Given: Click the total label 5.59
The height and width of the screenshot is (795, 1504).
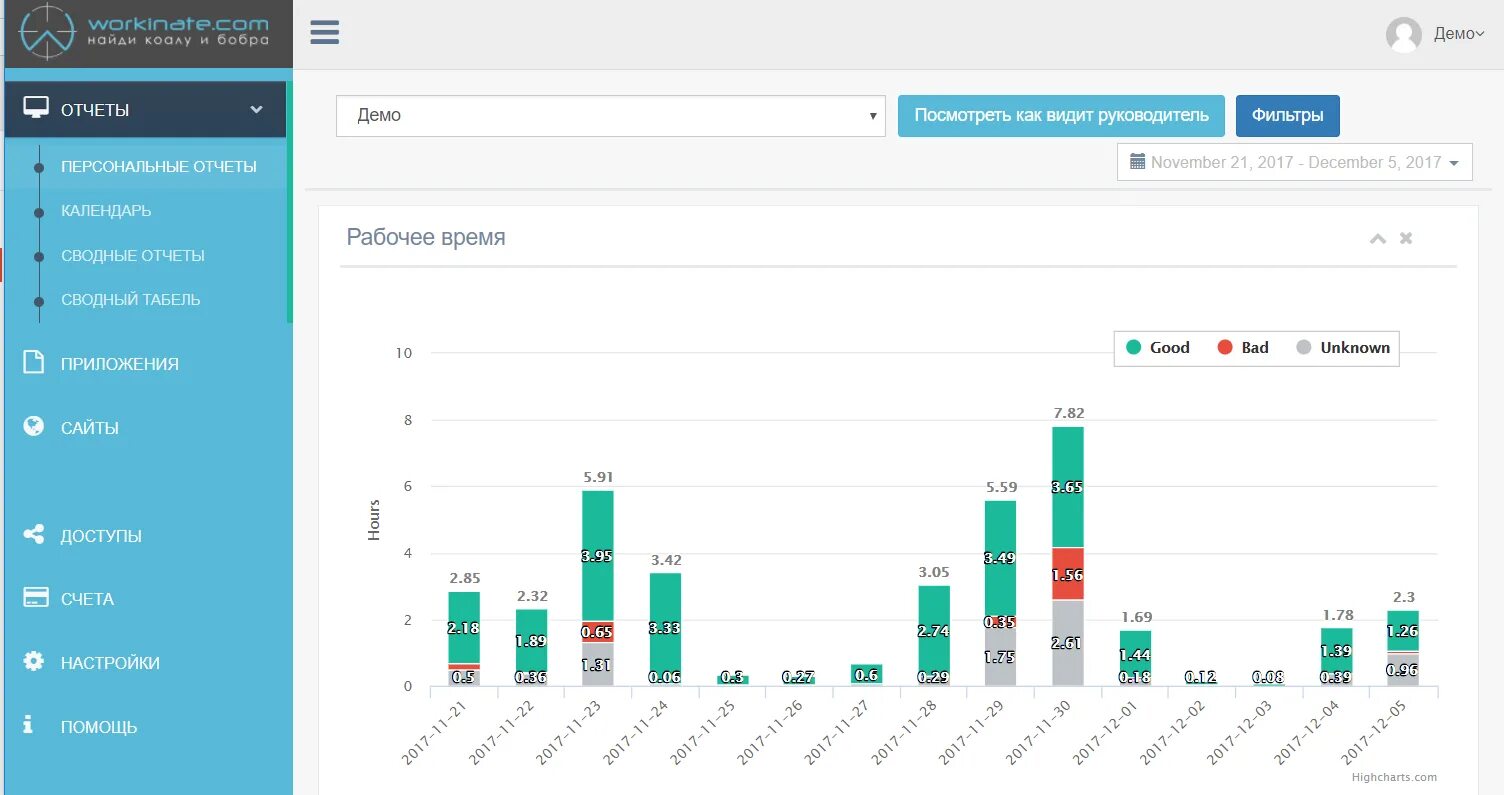Looking at the screenshot, I should pyautogui.click(x=1001, y=488).
